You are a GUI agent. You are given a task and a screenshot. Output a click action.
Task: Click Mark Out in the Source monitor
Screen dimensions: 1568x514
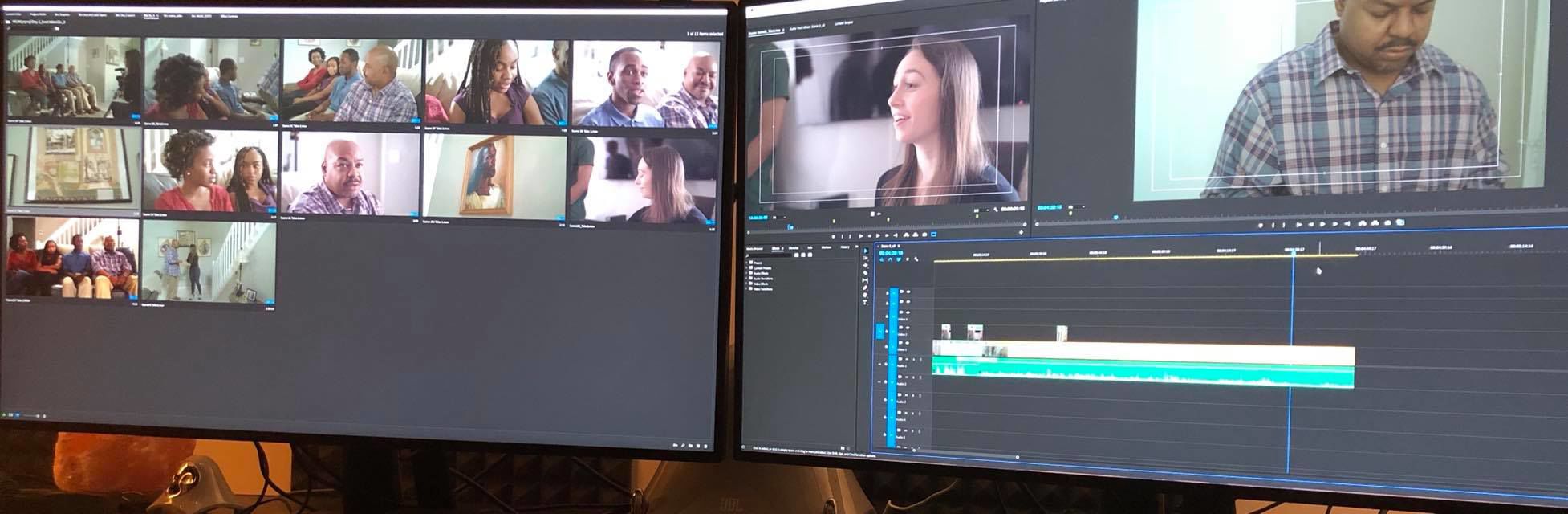coord(850,236)
